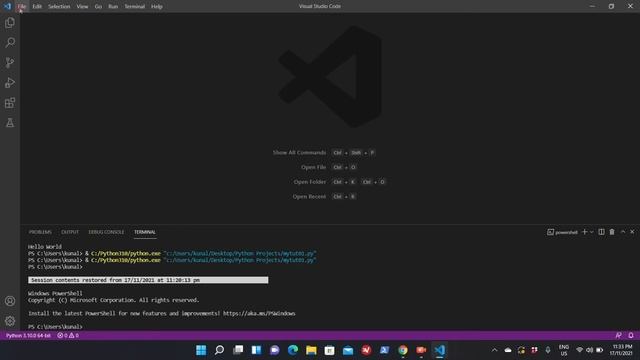Kill terminal with trash icon

pyautogui.click(x=612, y=232)
